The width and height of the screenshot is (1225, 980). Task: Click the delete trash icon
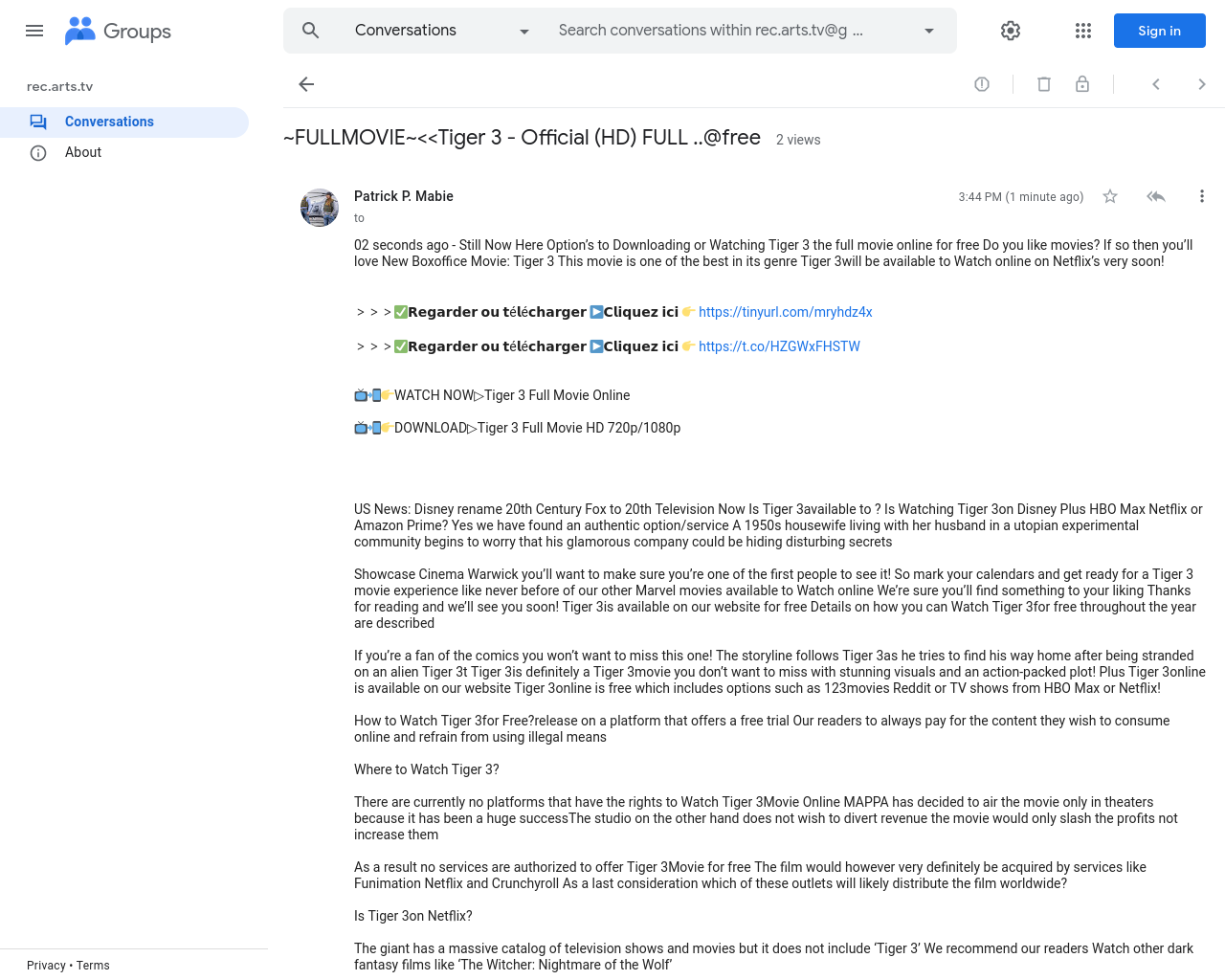coord(1044,84)
